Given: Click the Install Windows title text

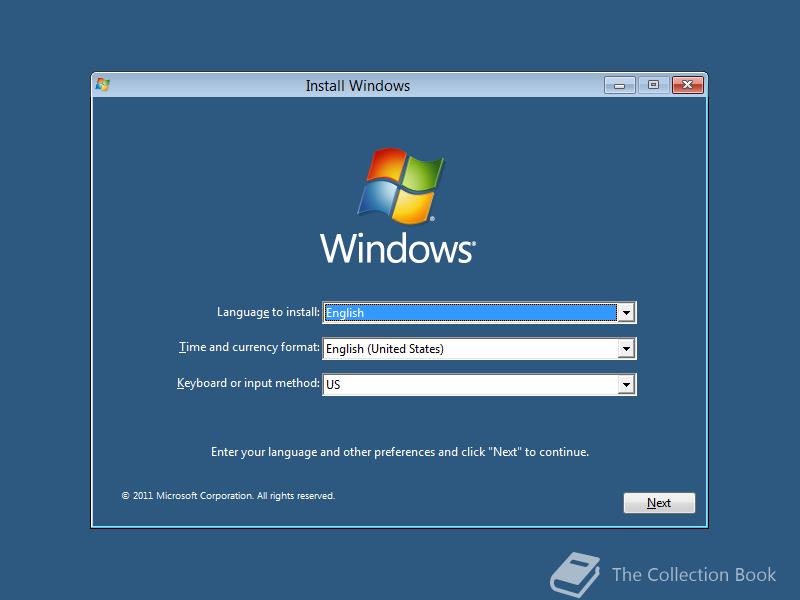Looking at the screenshot, I should click(358, 86).
